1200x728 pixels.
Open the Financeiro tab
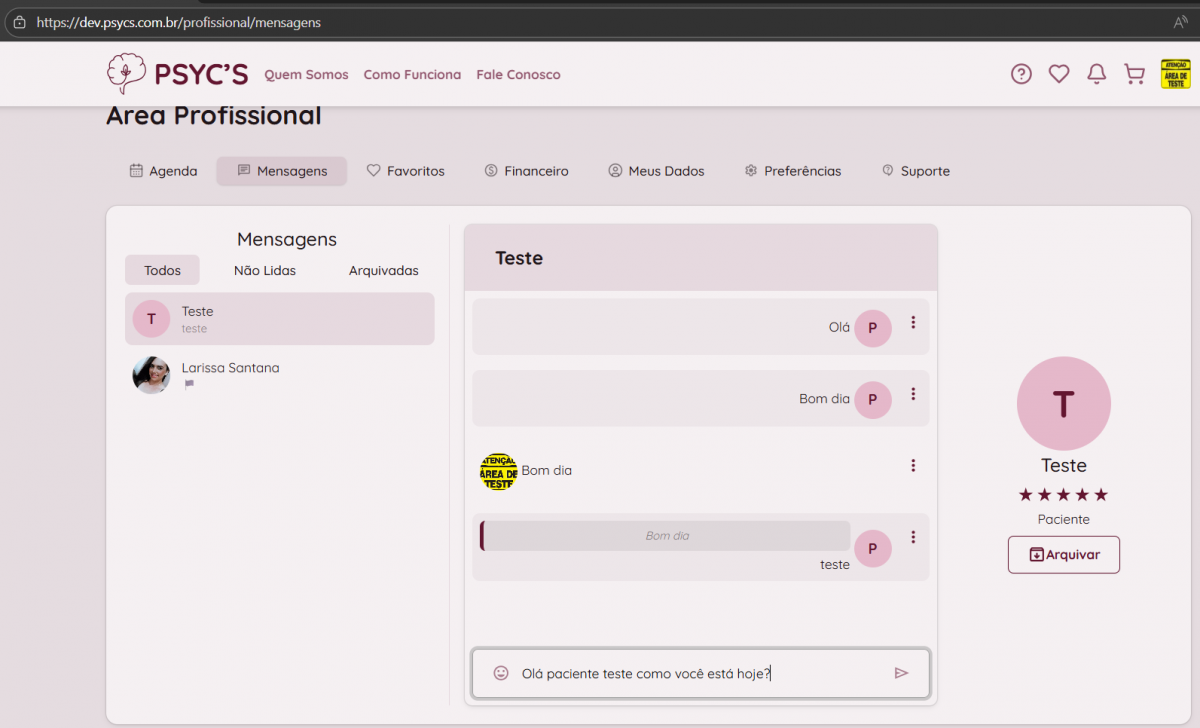pyautogui.click(x=526, y=171)
